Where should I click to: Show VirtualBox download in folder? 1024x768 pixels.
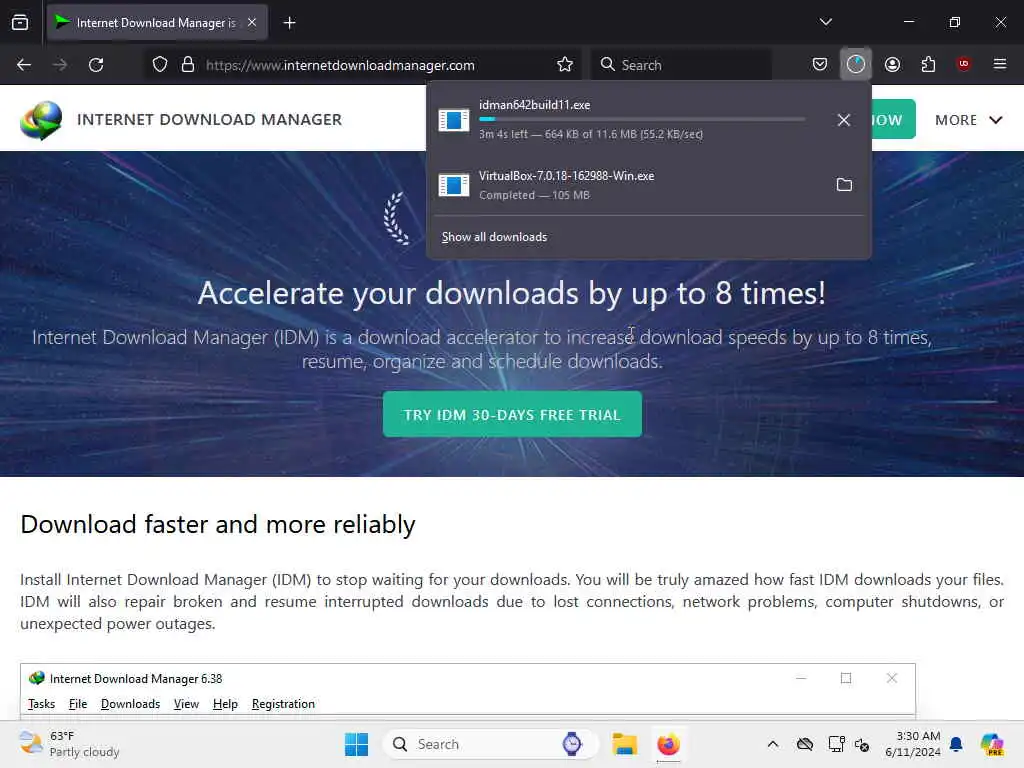point(844,185)
